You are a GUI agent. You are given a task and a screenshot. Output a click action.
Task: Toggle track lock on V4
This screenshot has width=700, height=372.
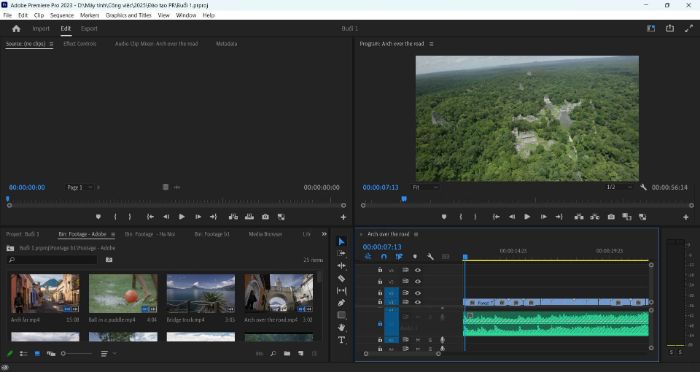[x=380, y=270]
